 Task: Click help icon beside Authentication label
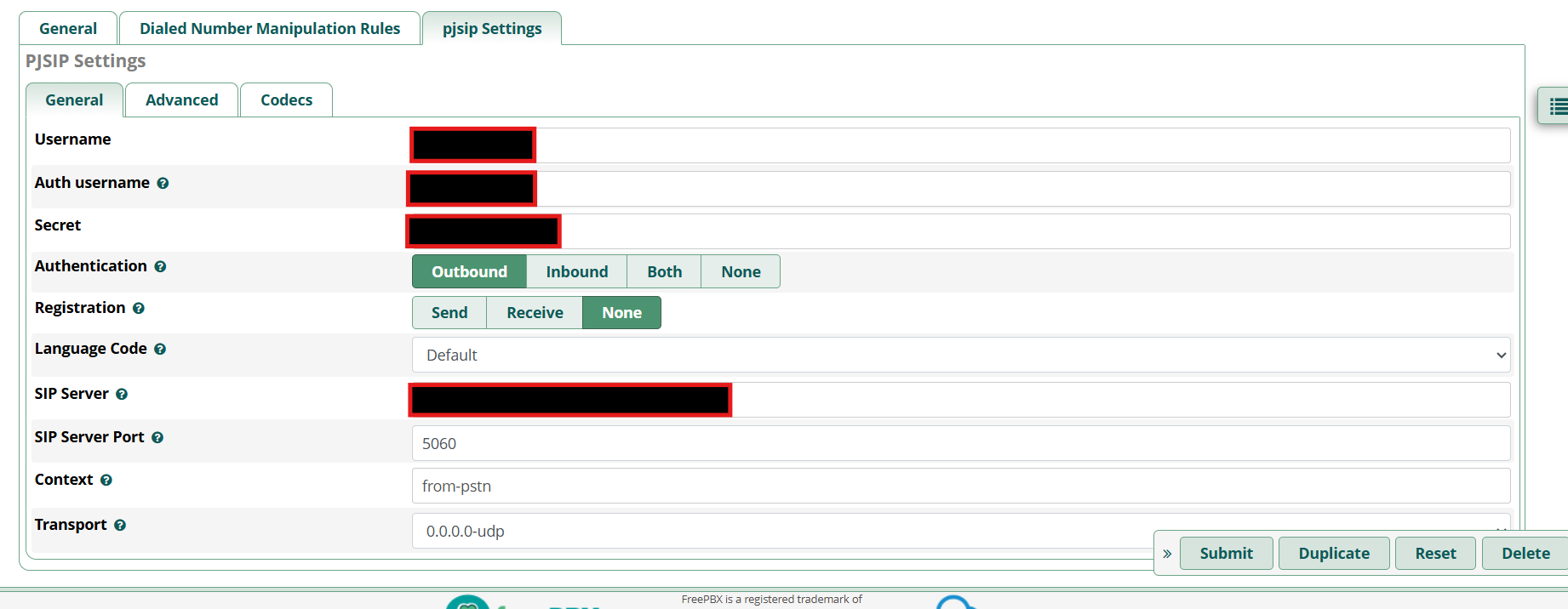pyautogui.click(x=160, y=267)
